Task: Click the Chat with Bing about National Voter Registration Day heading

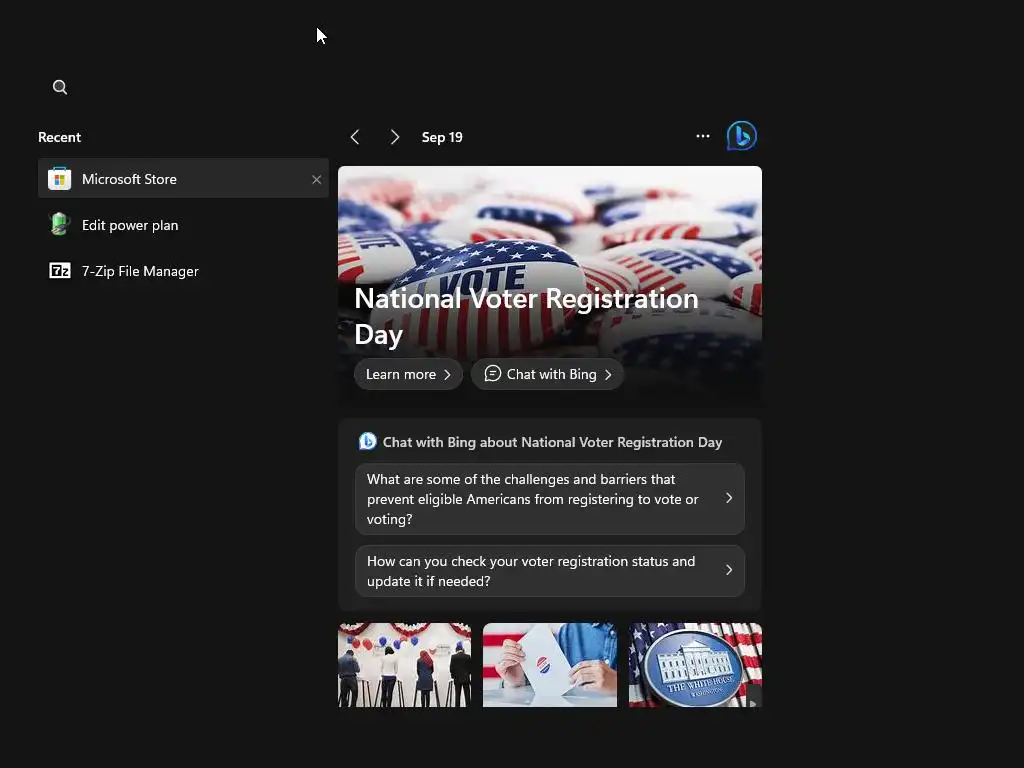Action: pos(552,442)
